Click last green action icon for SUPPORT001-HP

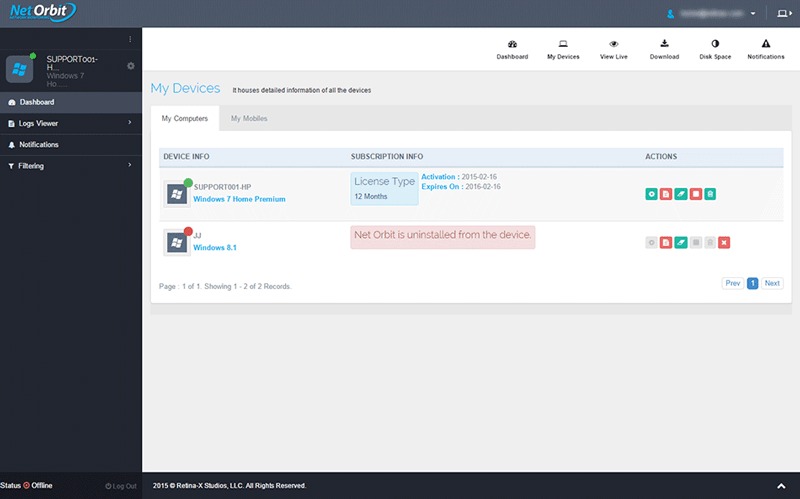710,194
